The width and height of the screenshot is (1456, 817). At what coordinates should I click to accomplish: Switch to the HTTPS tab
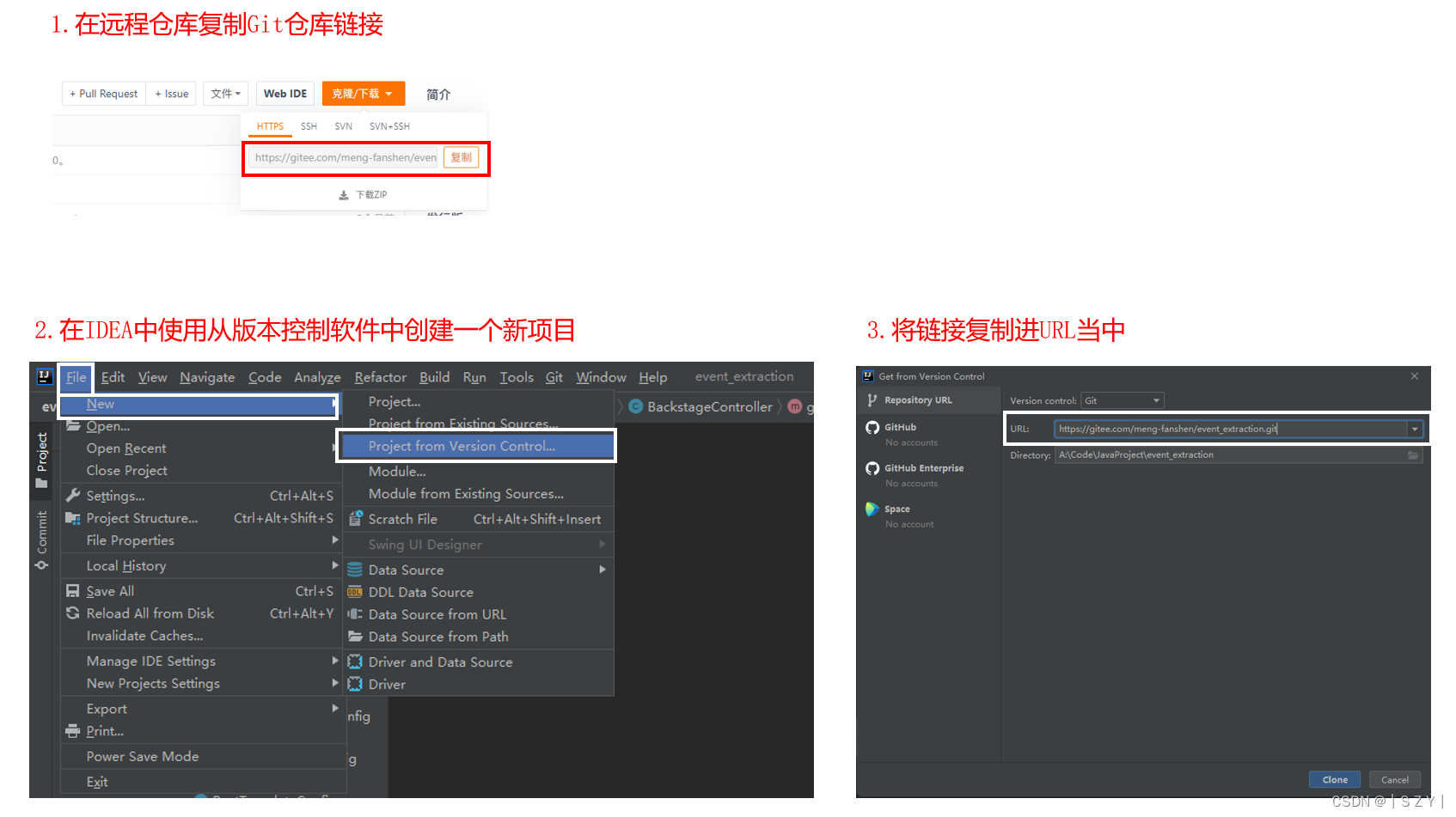click(270, 126)
